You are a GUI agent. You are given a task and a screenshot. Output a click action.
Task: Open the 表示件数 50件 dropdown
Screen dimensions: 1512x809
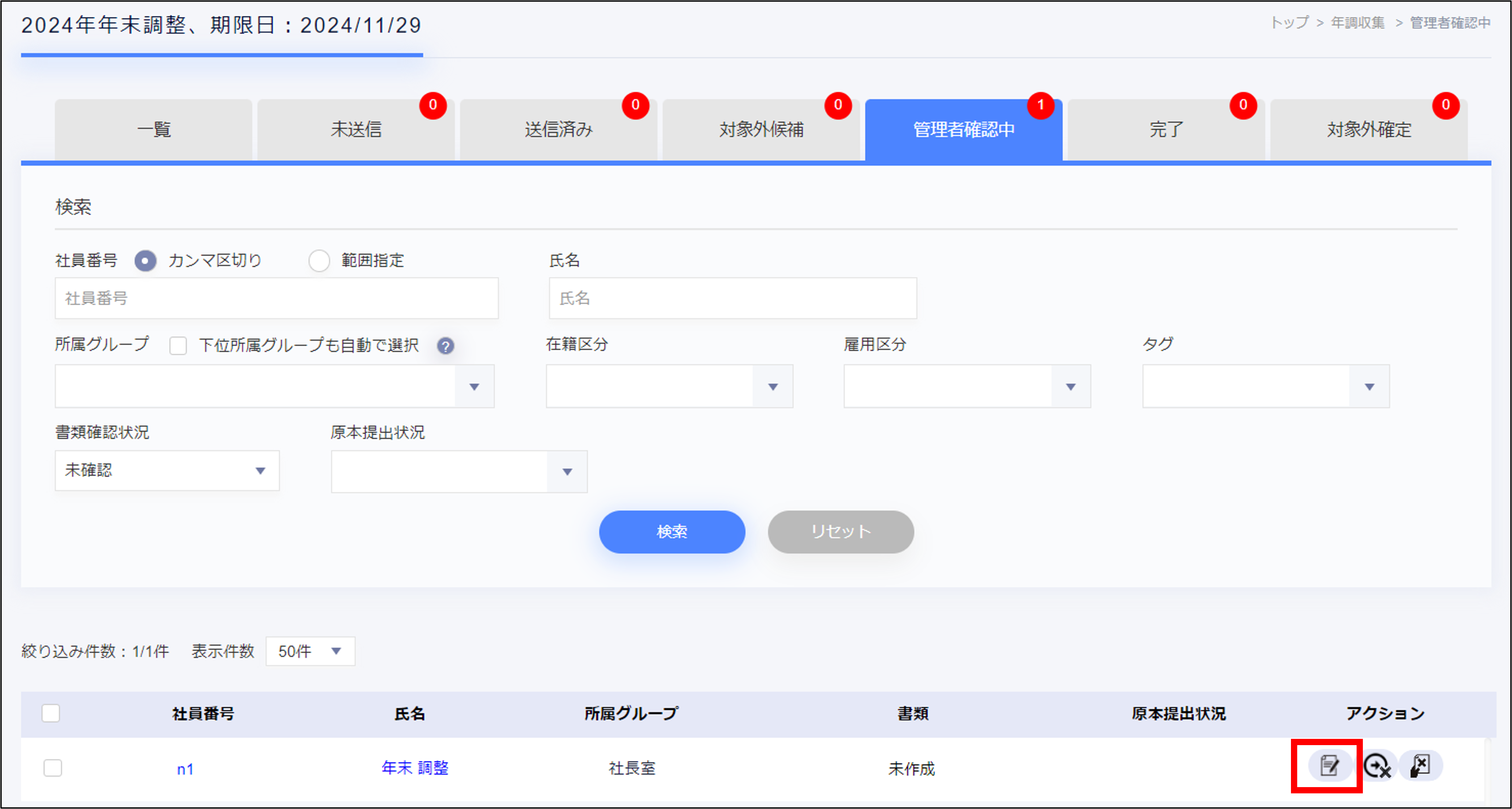(x=310, y=651)
